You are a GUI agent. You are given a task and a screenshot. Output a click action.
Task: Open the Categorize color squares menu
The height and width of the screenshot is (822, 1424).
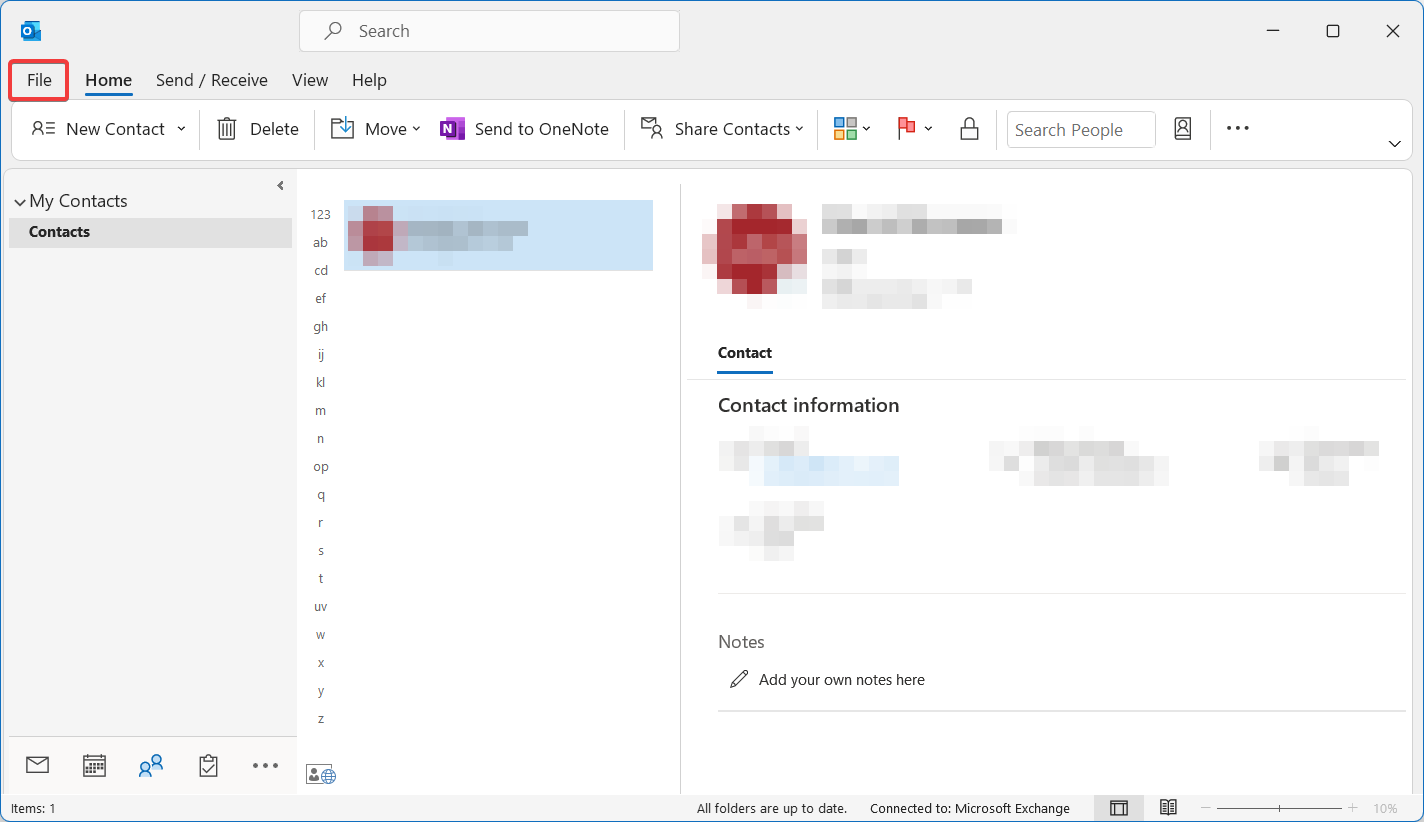coord(852,129)
